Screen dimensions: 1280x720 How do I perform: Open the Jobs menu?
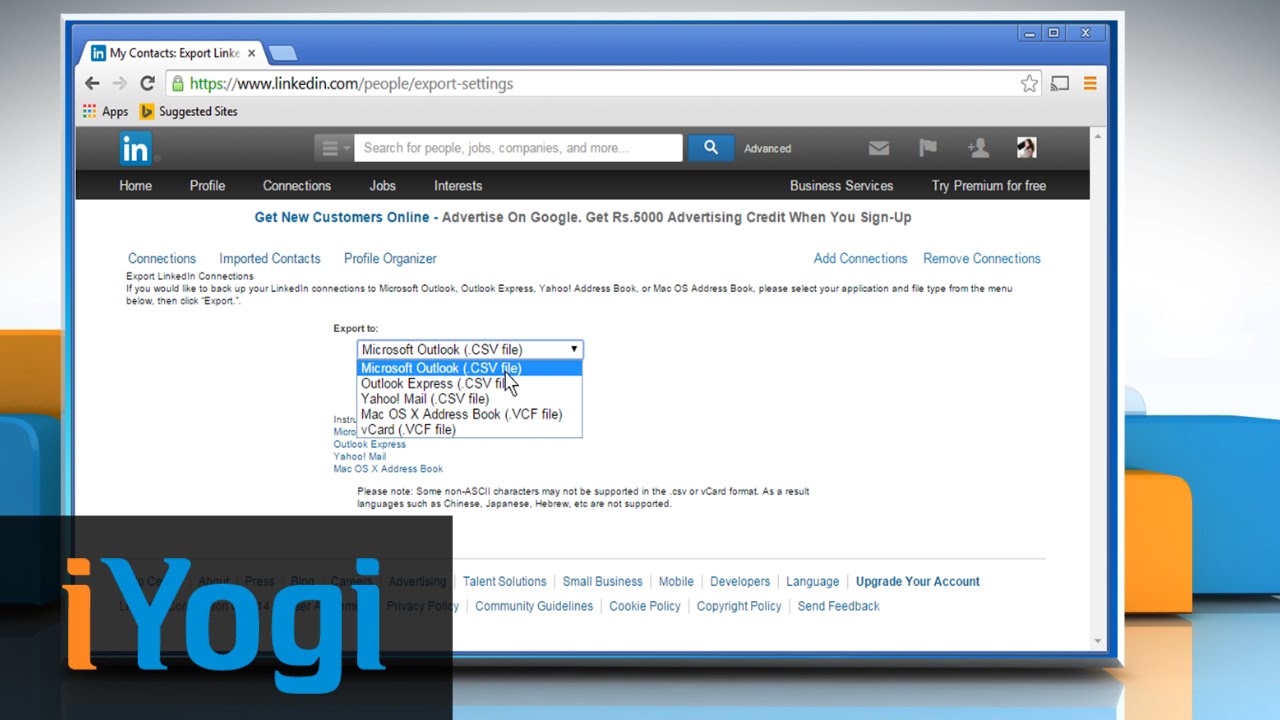click(x=382, y=186)
